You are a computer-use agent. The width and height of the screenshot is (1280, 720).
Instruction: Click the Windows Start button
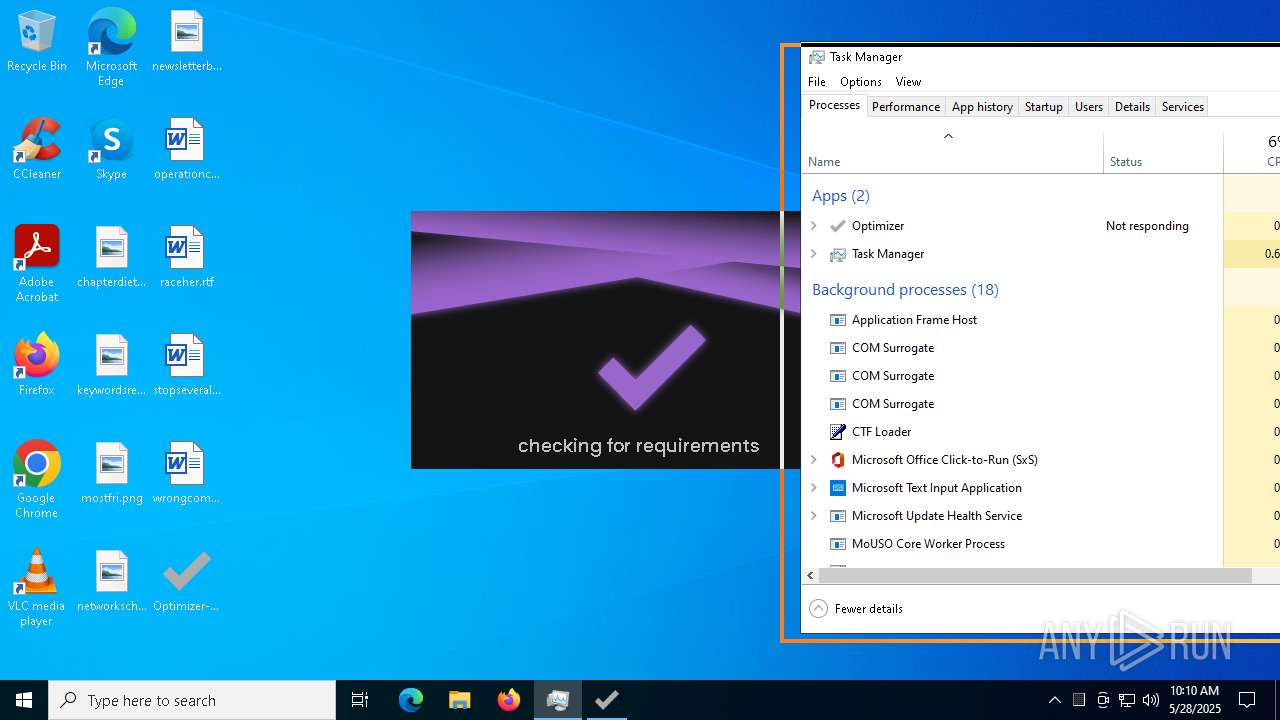[x=24, y=700]
